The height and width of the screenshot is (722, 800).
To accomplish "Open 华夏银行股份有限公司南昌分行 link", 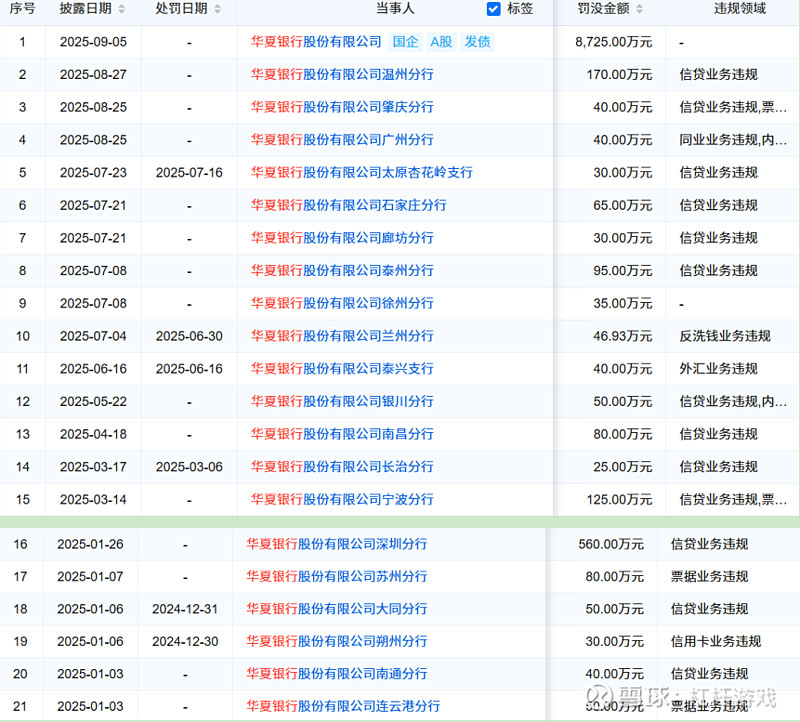I will (x=342, y=434).
